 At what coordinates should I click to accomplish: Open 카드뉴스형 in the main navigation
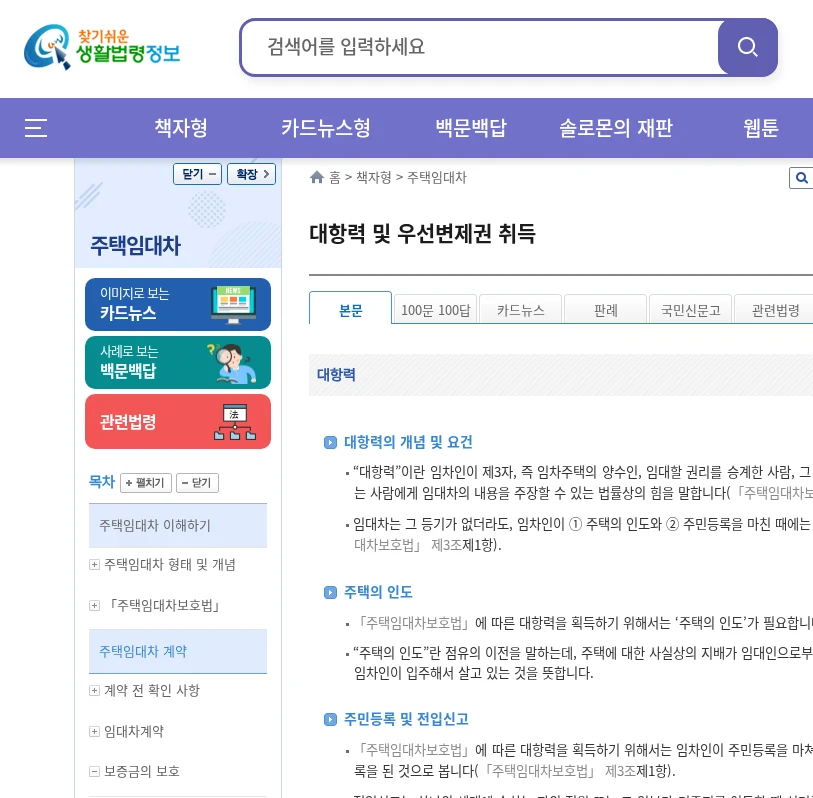(x=326, y=128)
